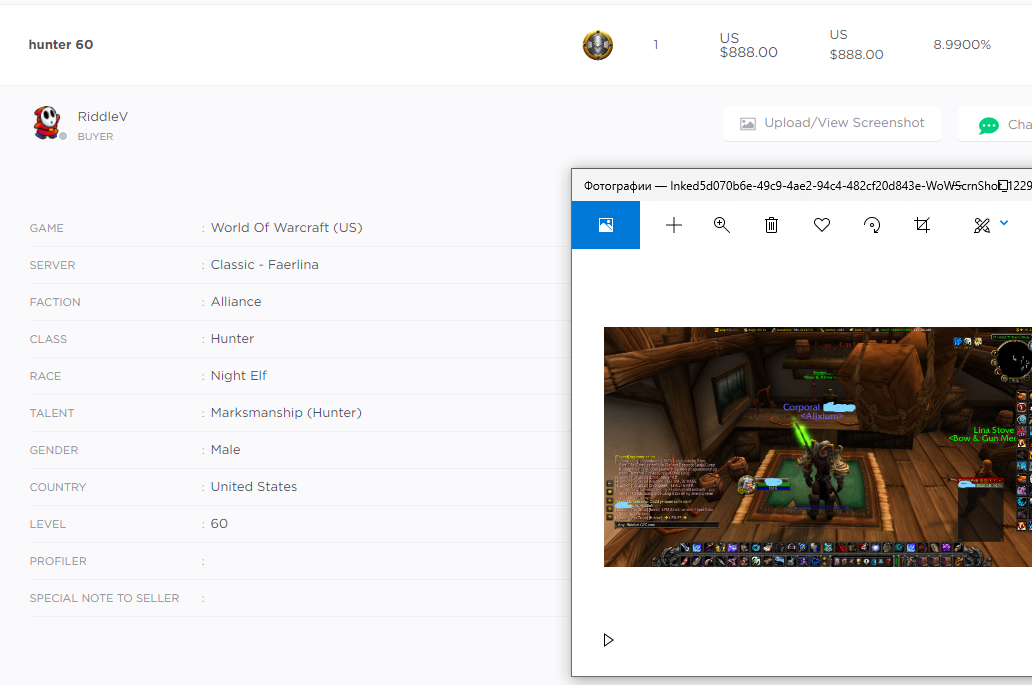1032x685 pixels.
Task: Click the round class emblem icon
Action: pos(598,45)
